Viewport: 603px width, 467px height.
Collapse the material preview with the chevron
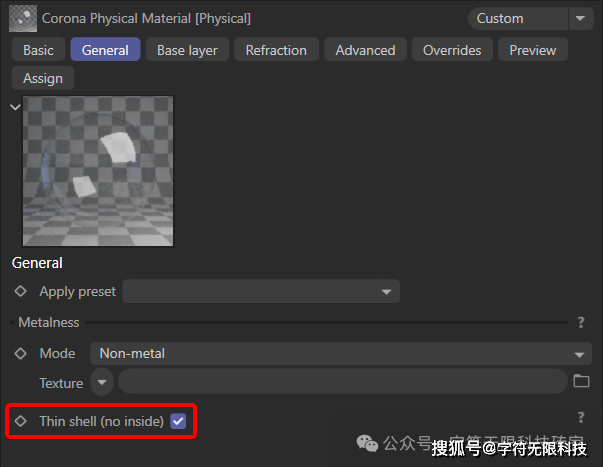click(x=15, y=105)
